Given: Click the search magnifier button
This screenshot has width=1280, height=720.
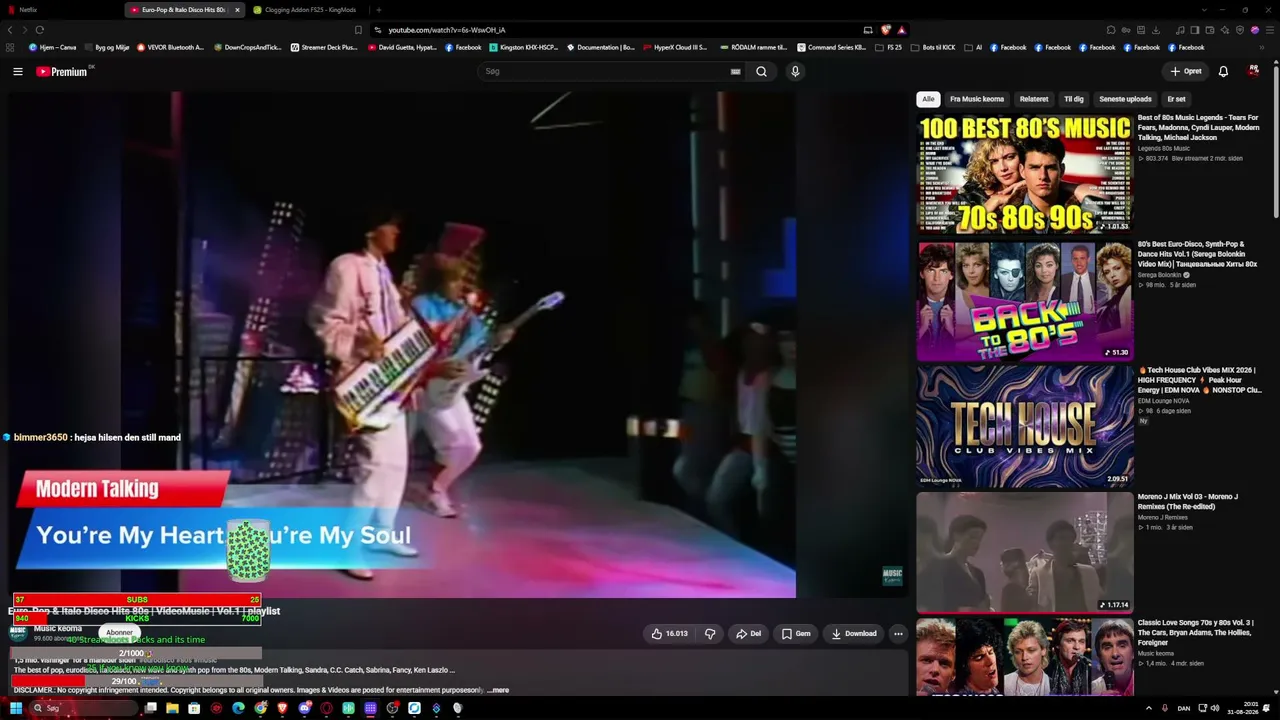Looking at the screenshot, I should [761, 71].
